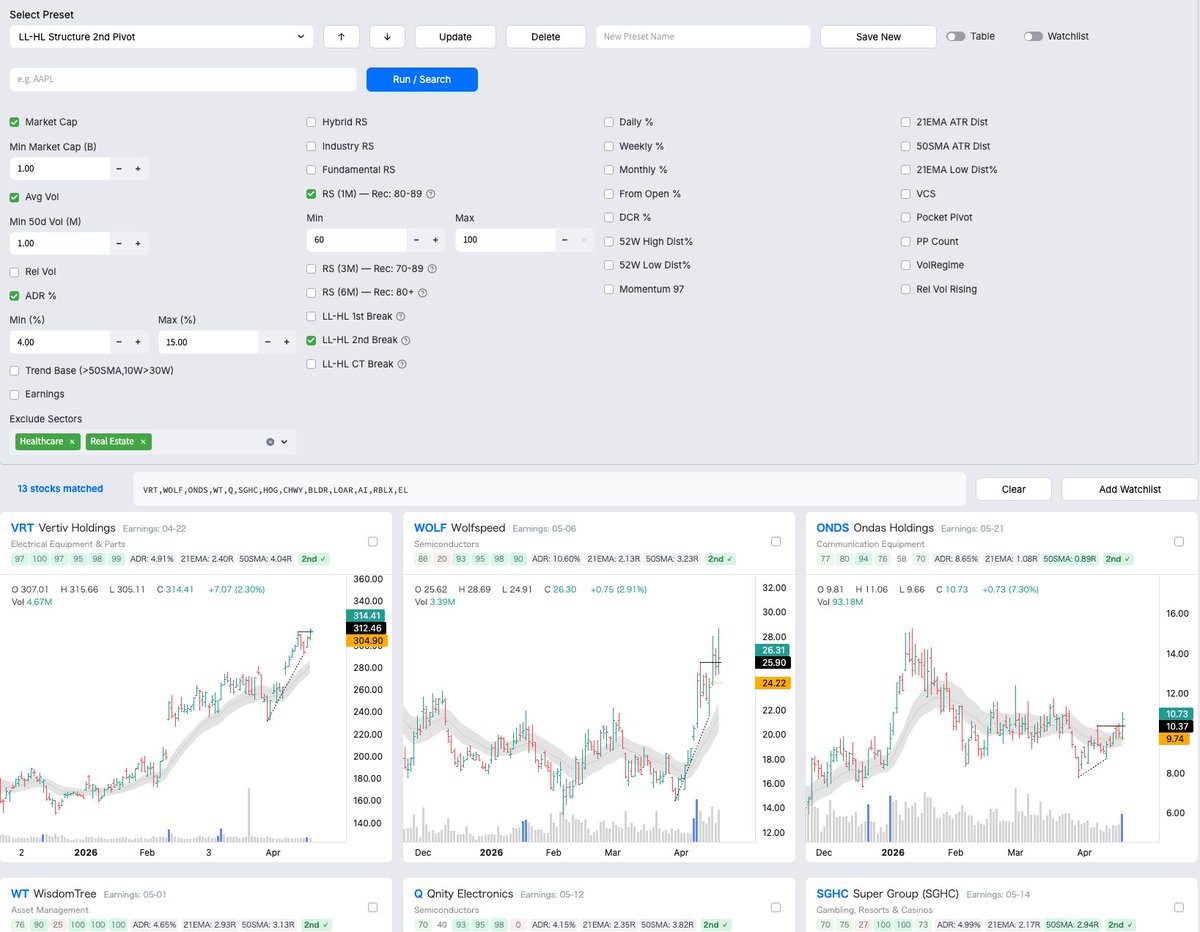1200x932 pixels.
Task: Open RS (6M) help question icon
Action: [x=423, y=293]
